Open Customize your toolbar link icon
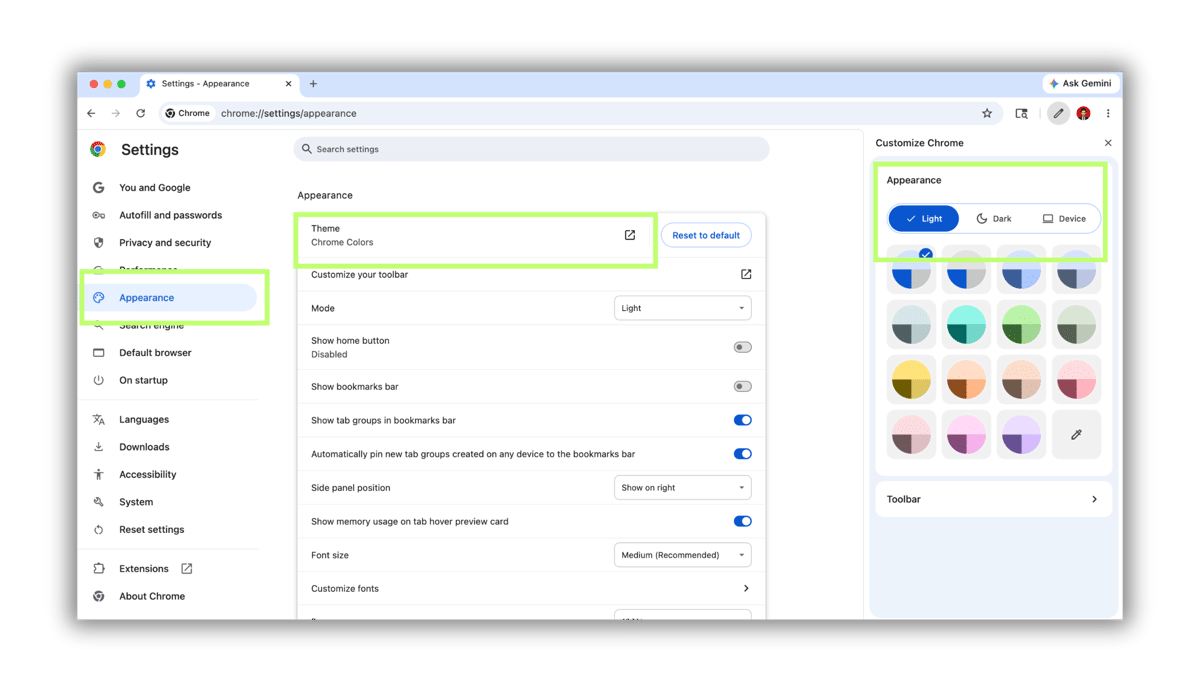Image resolution: width=1200 pixels, height=698 pixels. [x=746, y=274]
